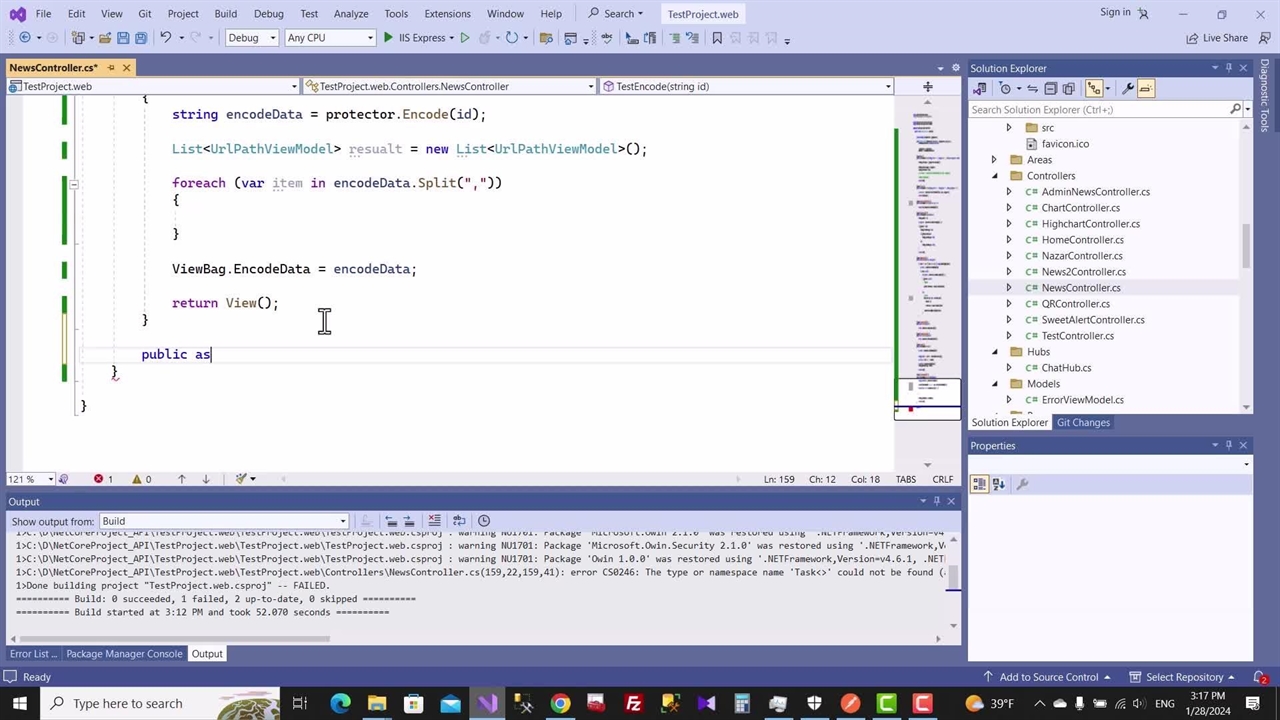The height and width of the screenshot is (720, 1280).
Task: Click the bookmark icon in toolbar
Action: (717, 38)
